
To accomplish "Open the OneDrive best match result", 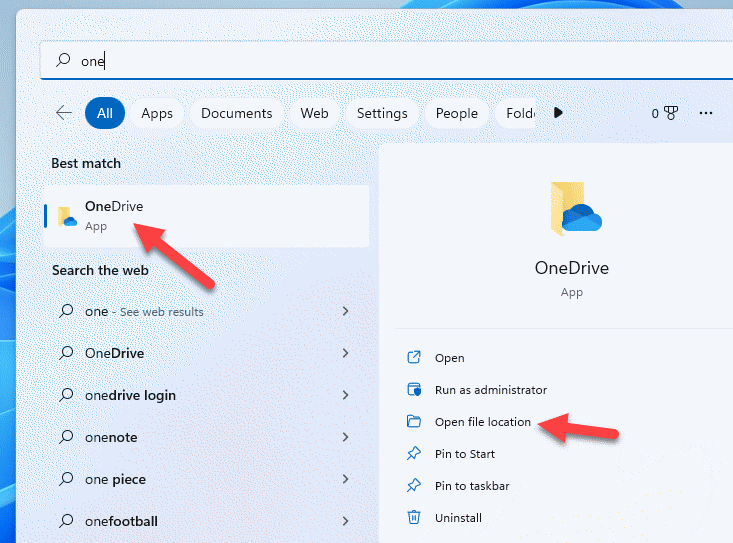I will (x=206, y=216).
